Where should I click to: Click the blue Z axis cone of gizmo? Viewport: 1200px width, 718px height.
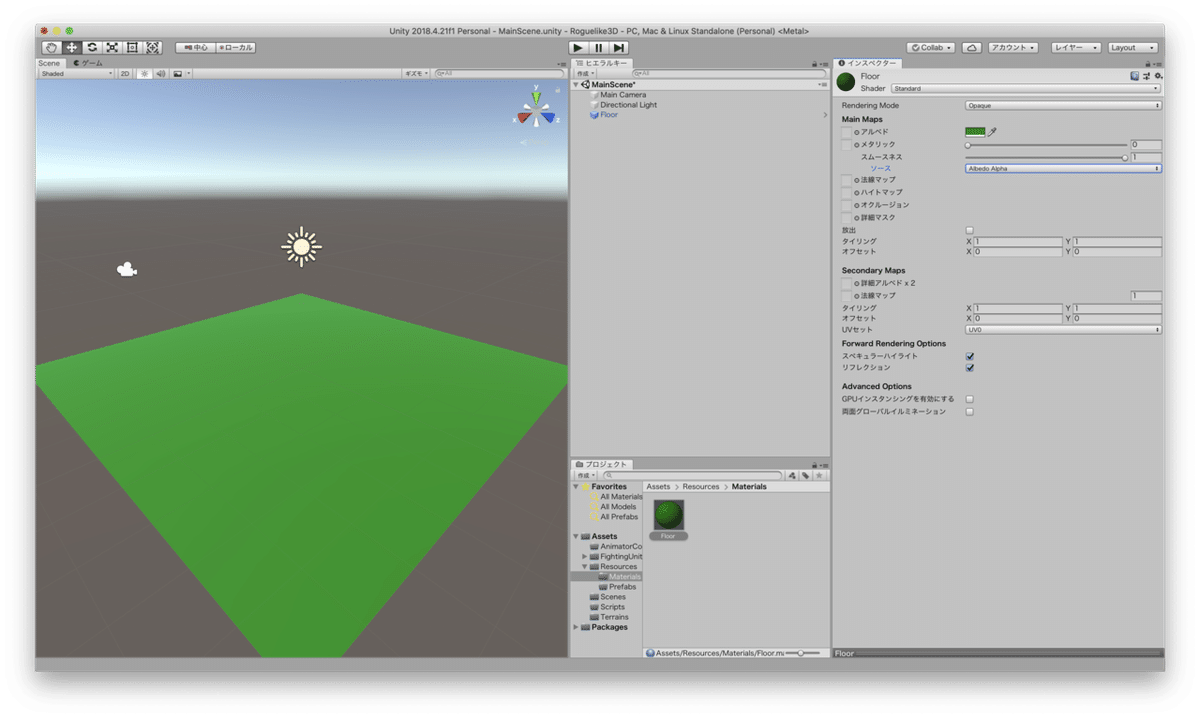point(549,117)
